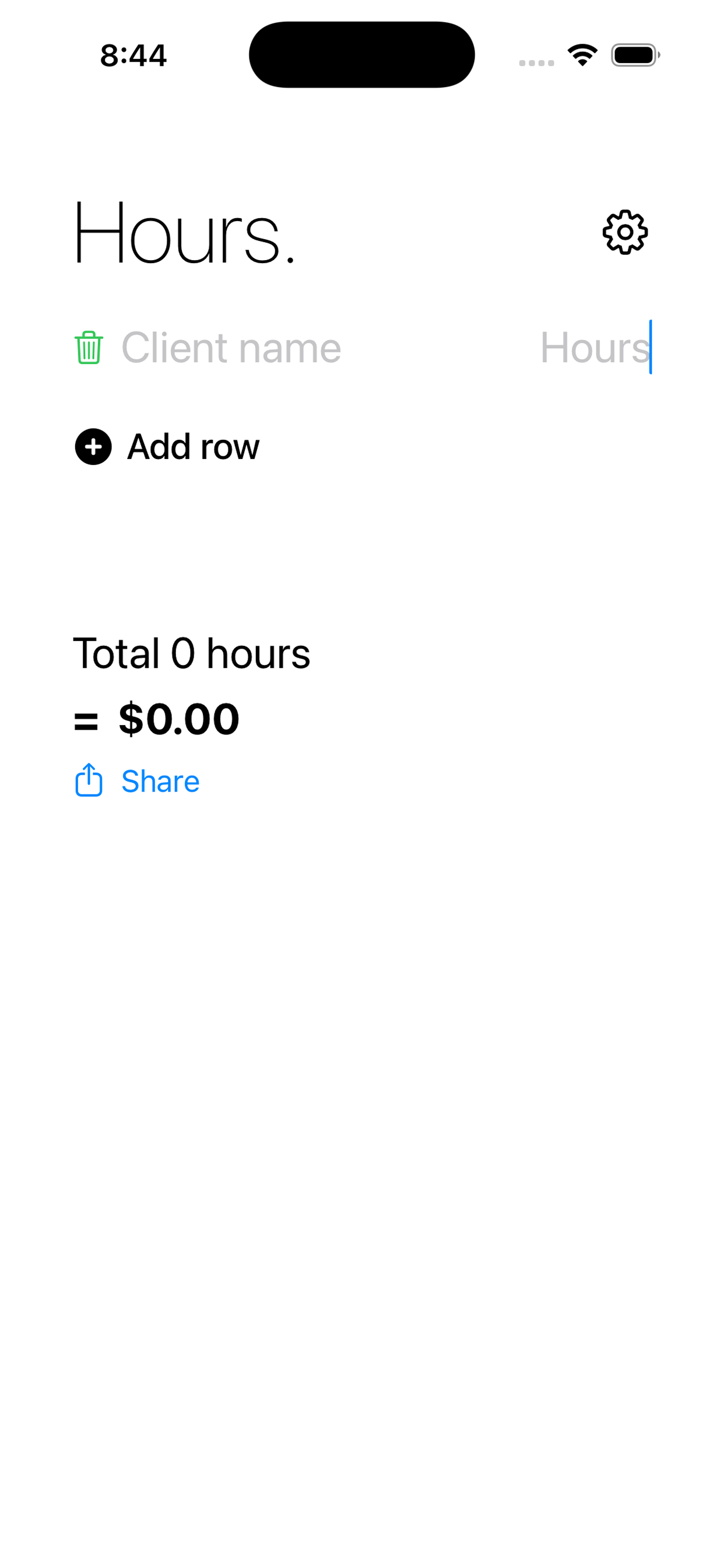724x1568 pixels.
Task: Tap Share to export the timesheet
Action: tap(160, 782)
